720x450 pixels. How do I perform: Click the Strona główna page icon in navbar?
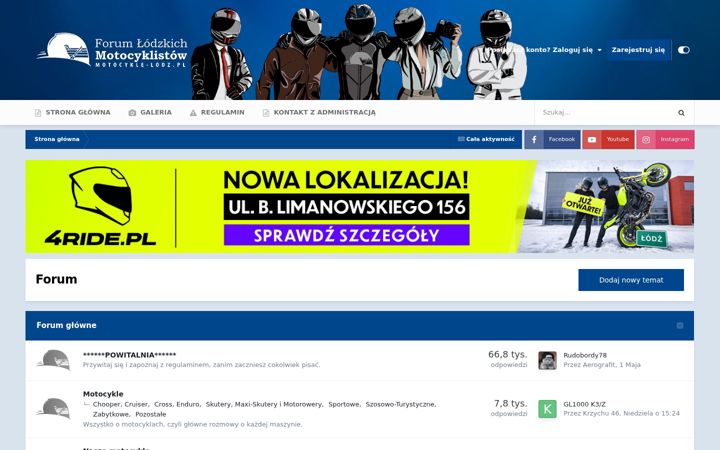click(x=38, y=113)
